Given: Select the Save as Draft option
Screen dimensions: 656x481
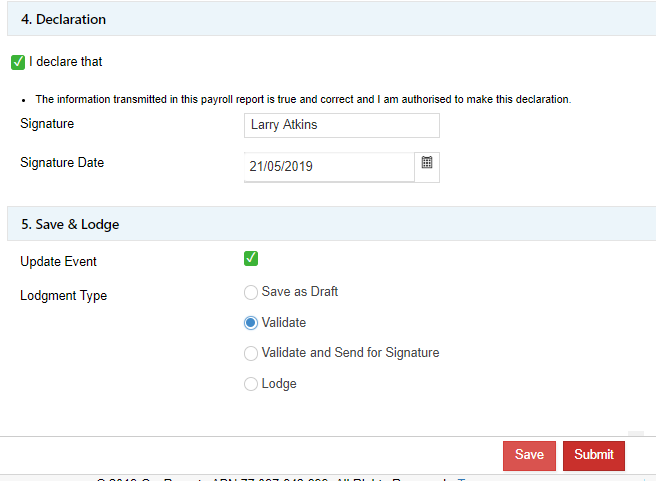Looking at the screenshot, I should (x=251, y=293).
